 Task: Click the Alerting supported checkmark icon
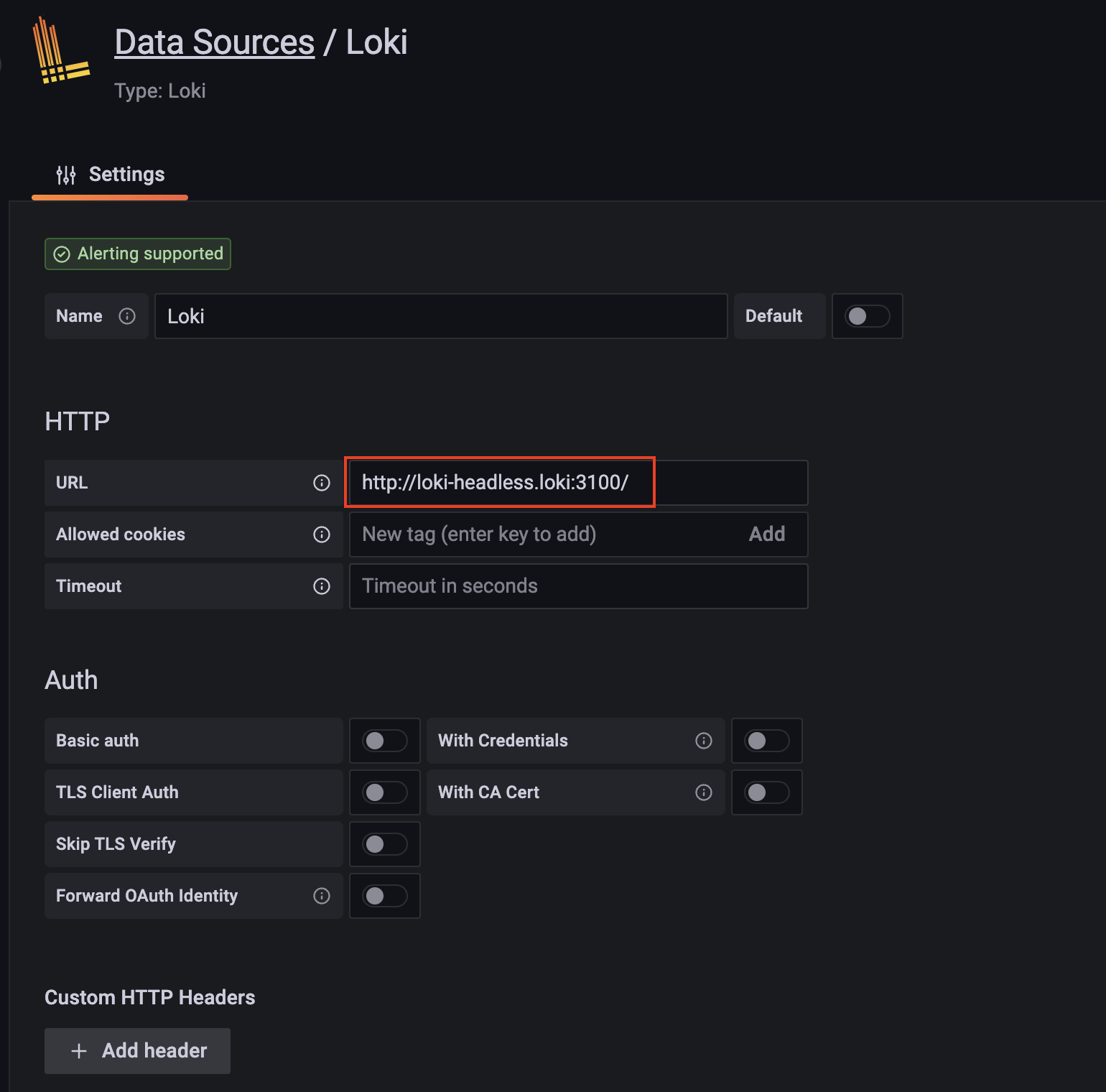click(x=62, y=254)
